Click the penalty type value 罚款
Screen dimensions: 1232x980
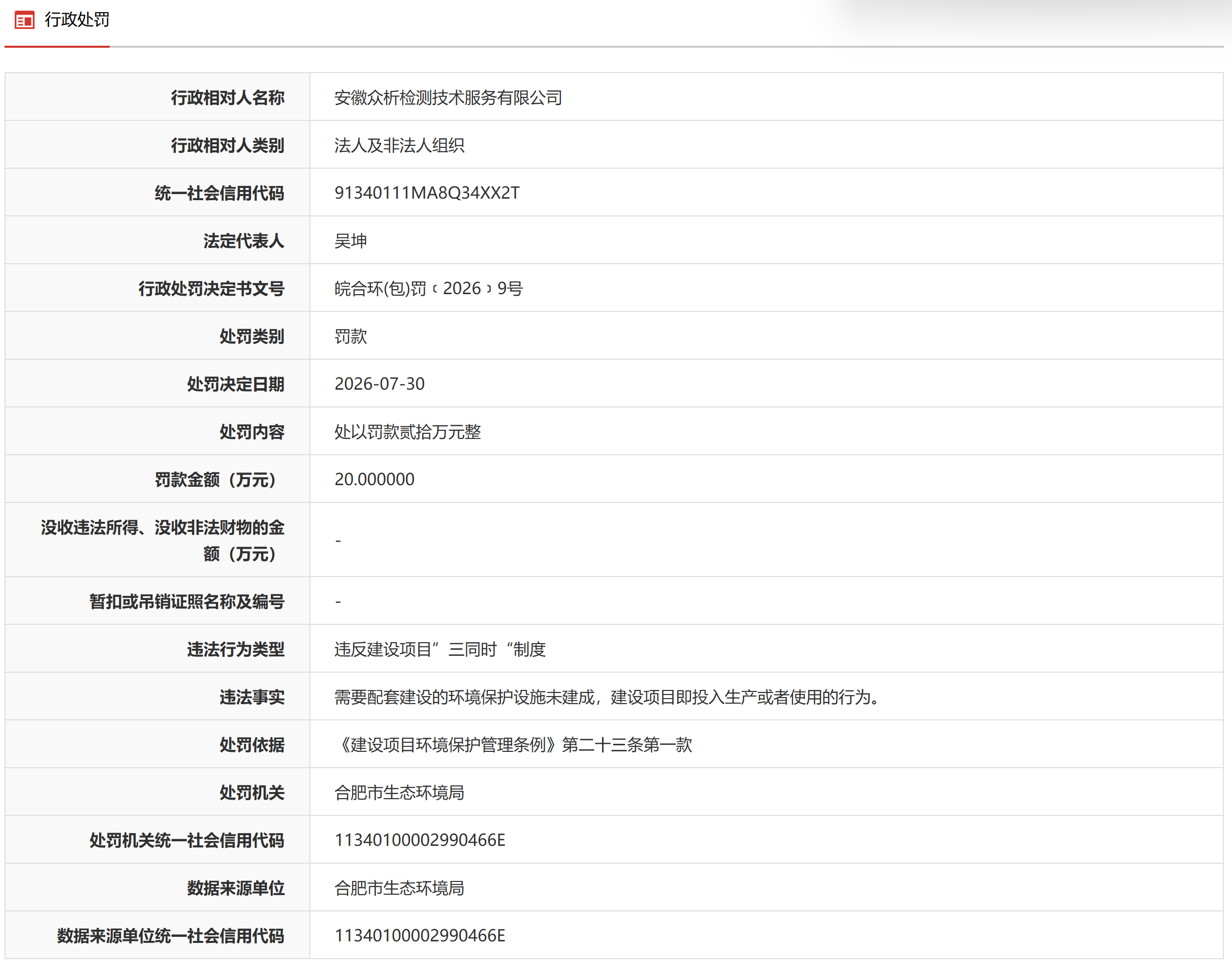(x=351, y=336)
